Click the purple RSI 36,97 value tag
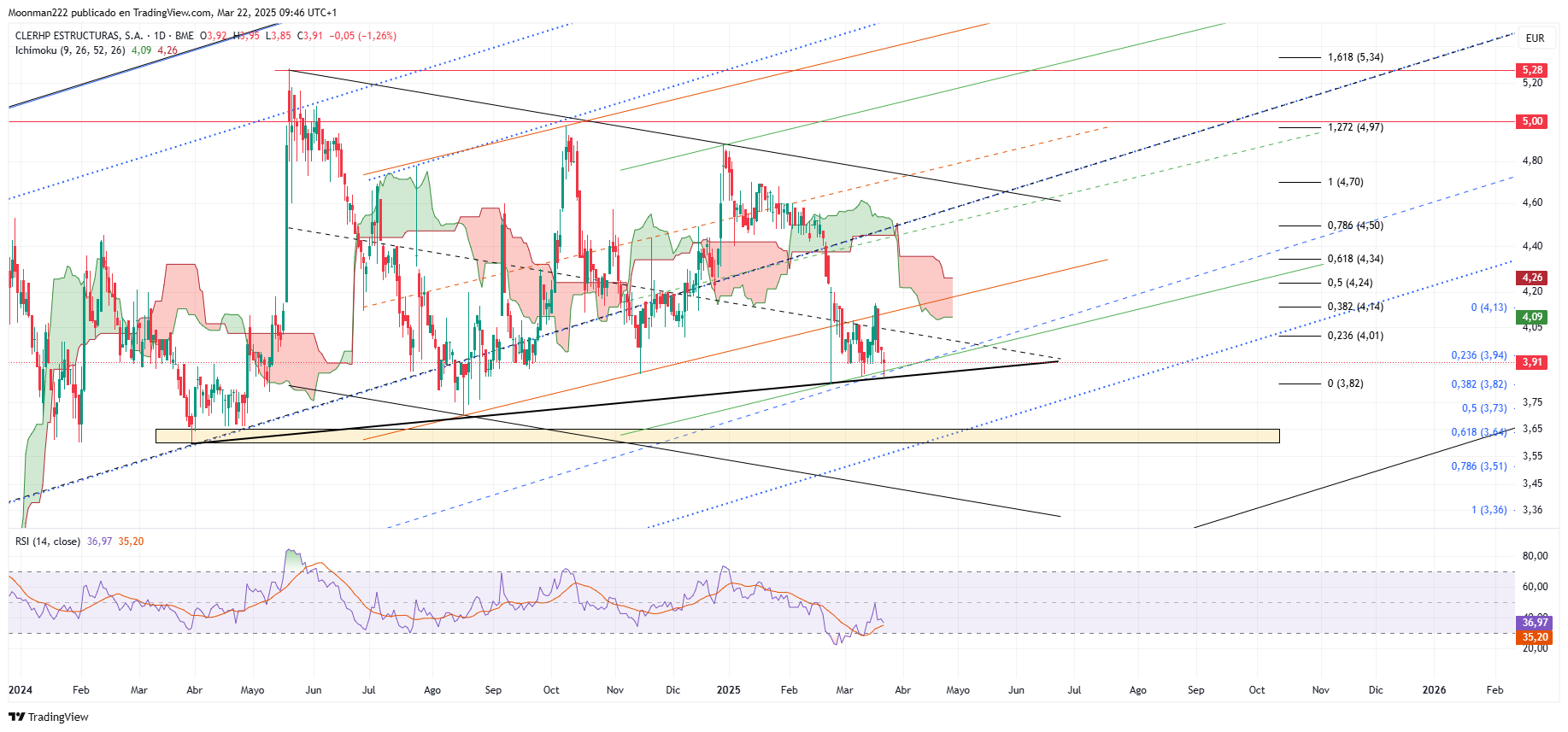The width and height of the screenshot is (1568, 732). click(1535, 623)
